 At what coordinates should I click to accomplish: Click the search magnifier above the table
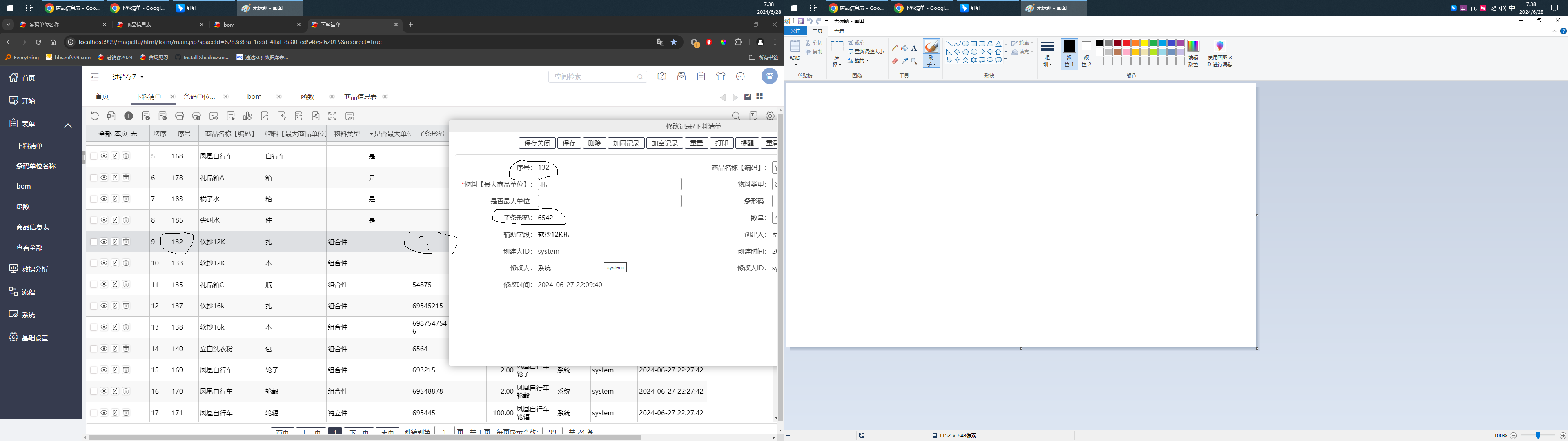[736, 116]
